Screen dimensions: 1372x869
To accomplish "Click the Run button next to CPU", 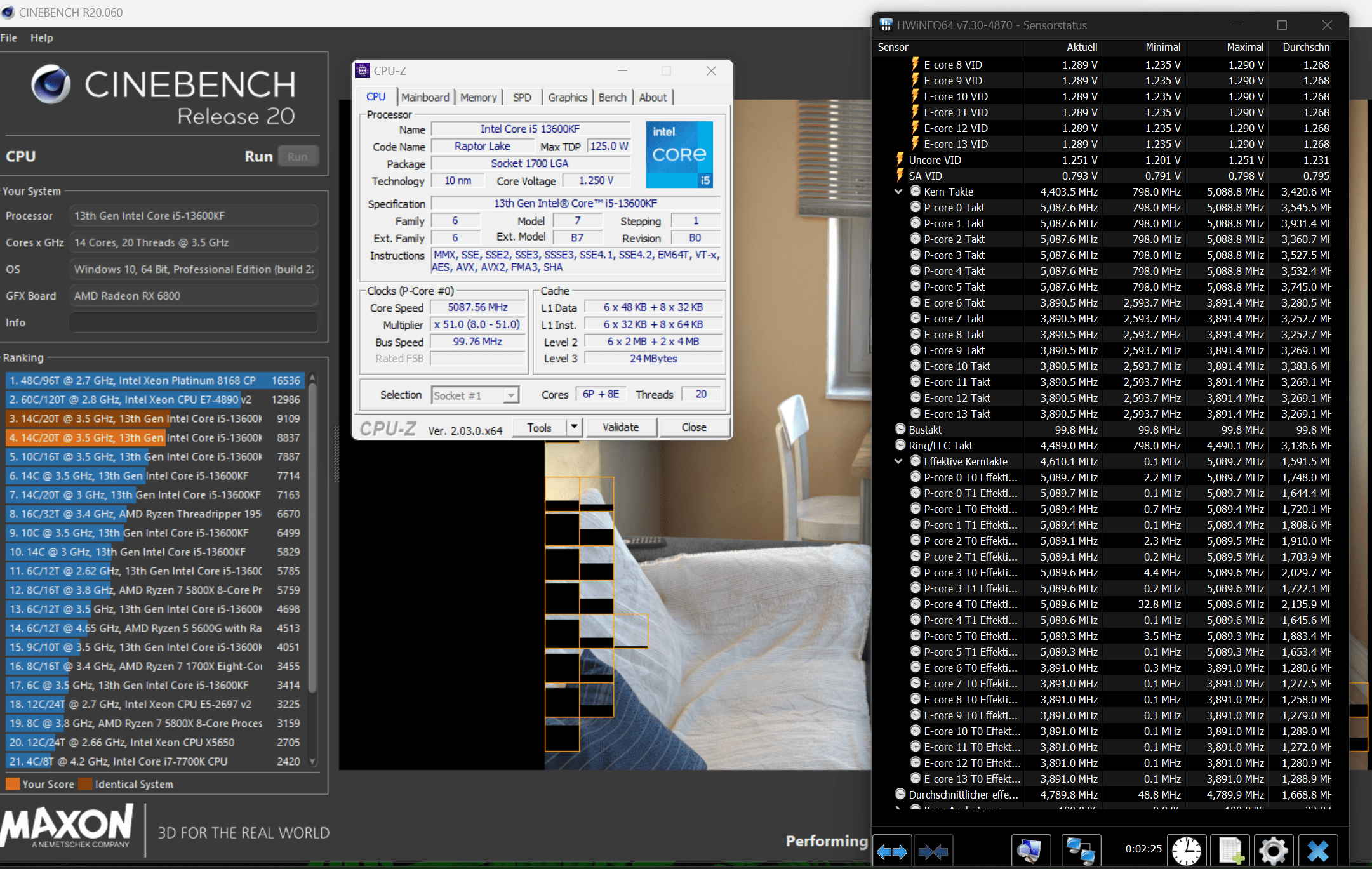I will [297, 157].
